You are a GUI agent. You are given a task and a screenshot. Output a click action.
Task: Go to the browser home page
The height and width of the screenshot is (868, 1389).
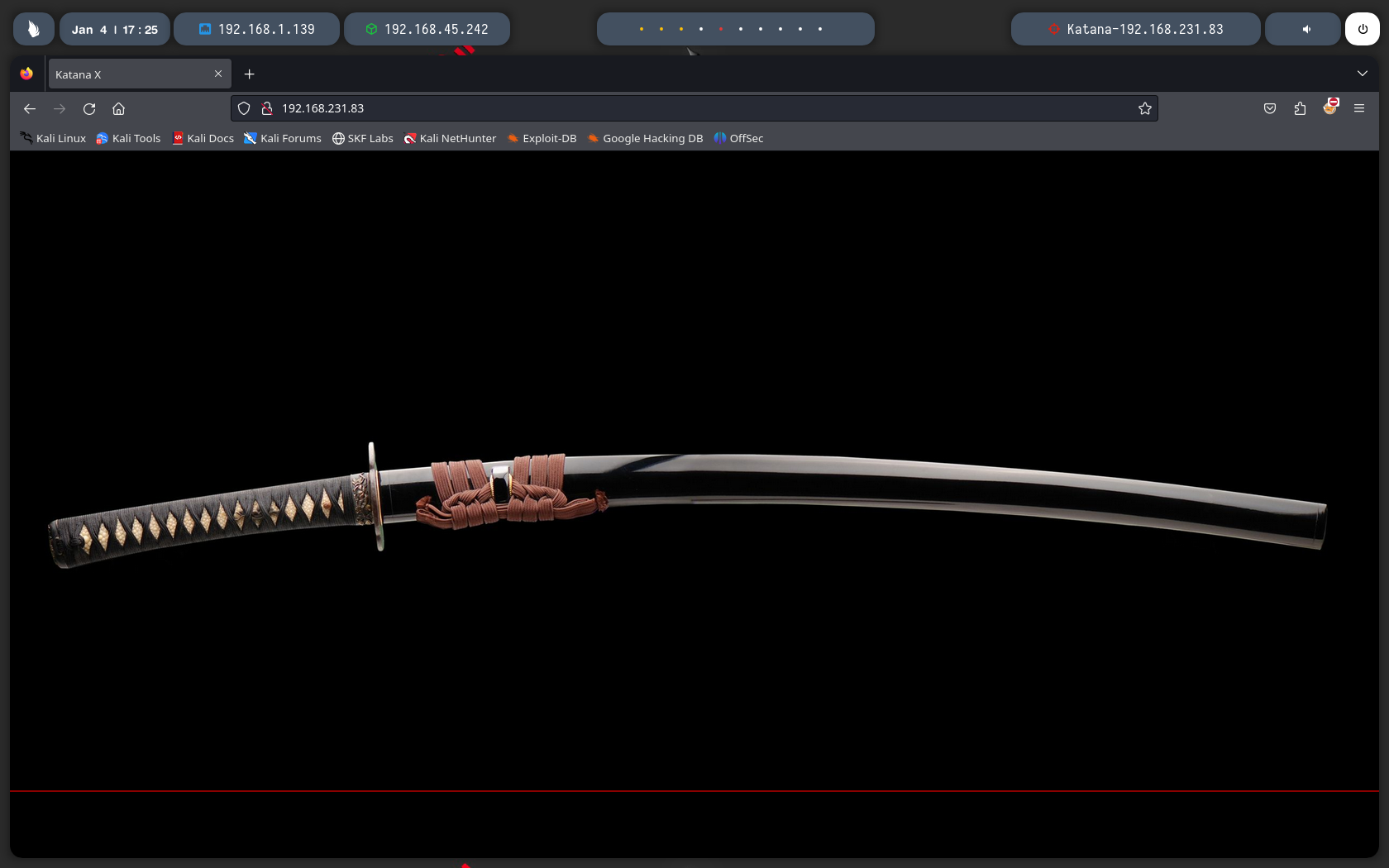(118, 108)
